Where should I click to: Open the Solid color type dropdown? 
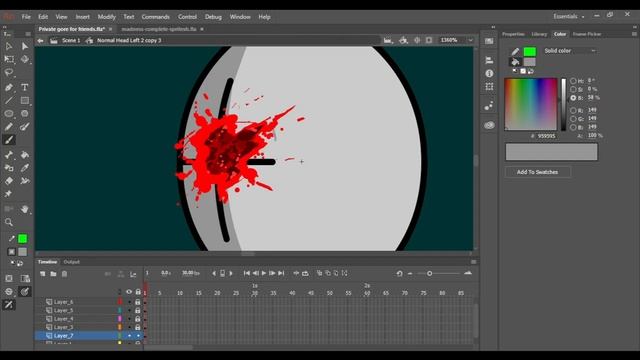tap(570, 51)
